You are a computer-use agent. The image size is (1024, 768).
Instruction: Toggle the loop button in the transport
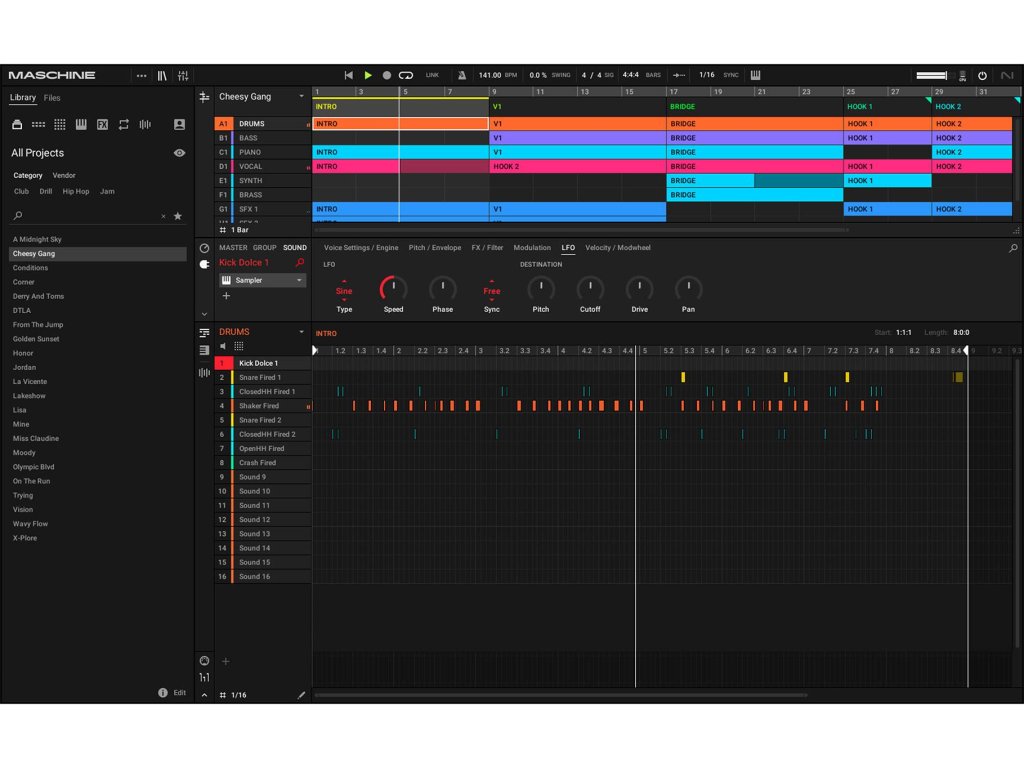click(x=406, y=76)
